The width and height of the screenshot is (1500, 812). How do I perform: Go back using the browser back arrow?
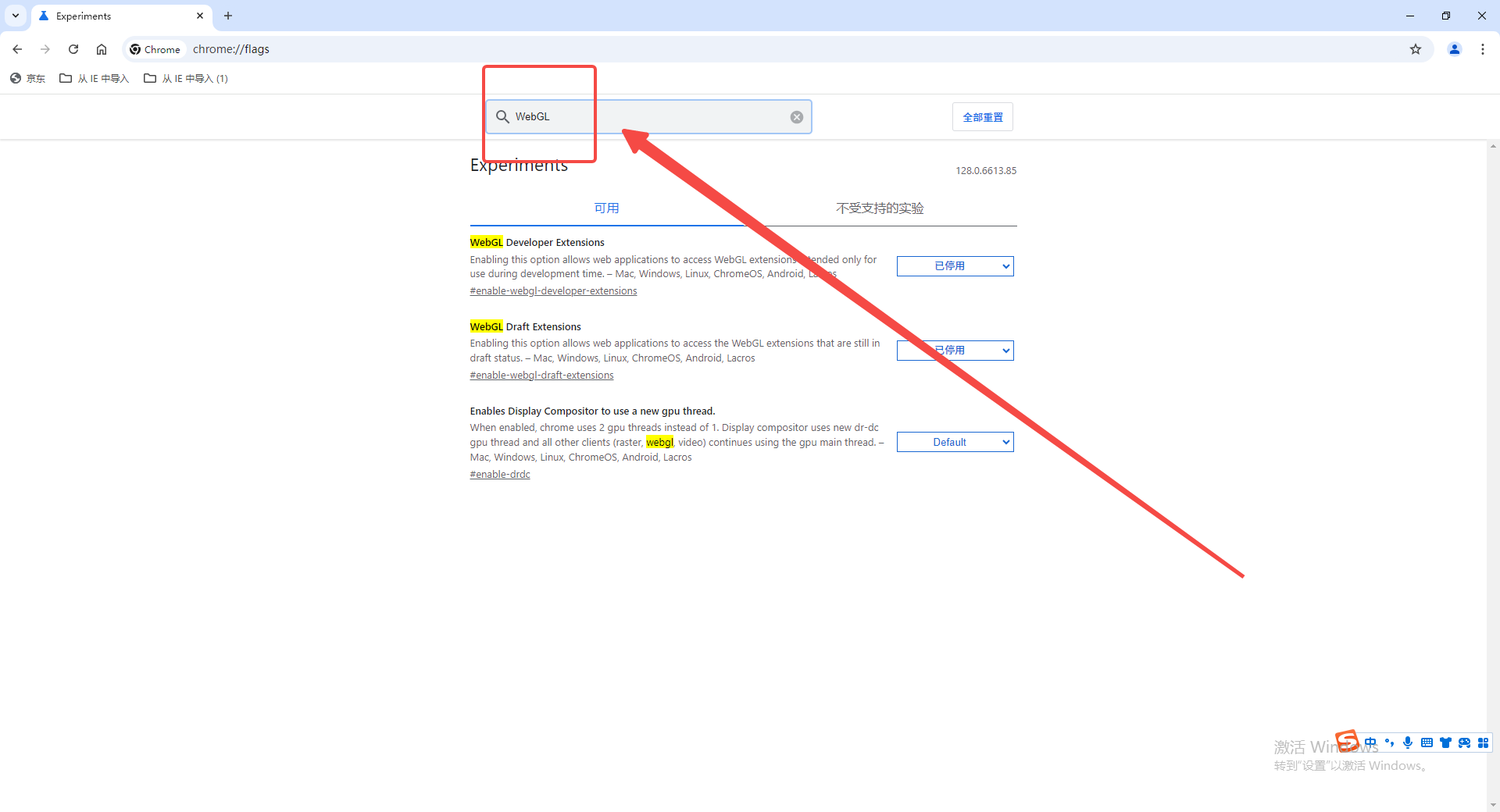(17, 49)
